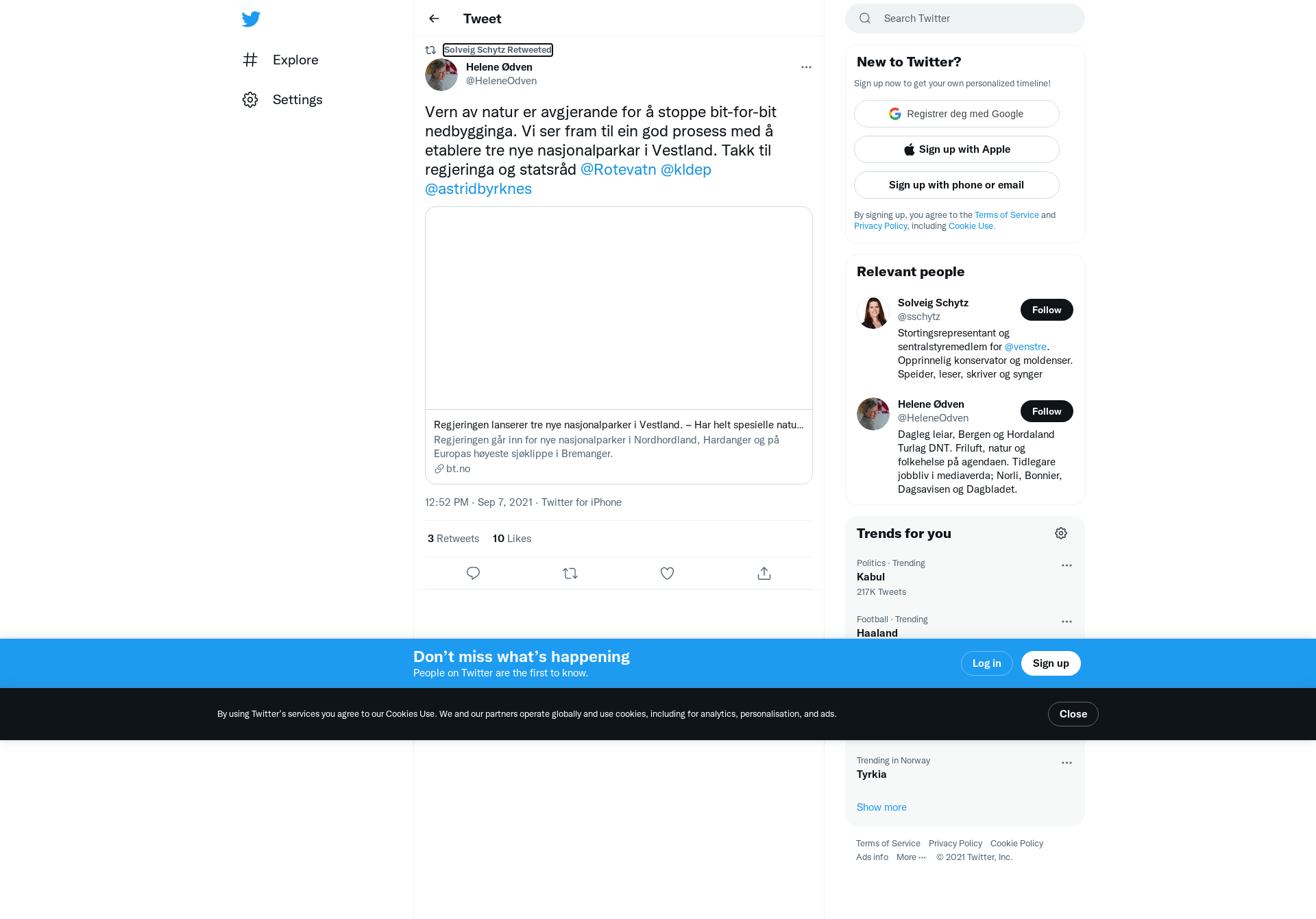Open Trends for you settings gear
1316x919 pixels.
pyautogui.click(x=1061, y=533)
